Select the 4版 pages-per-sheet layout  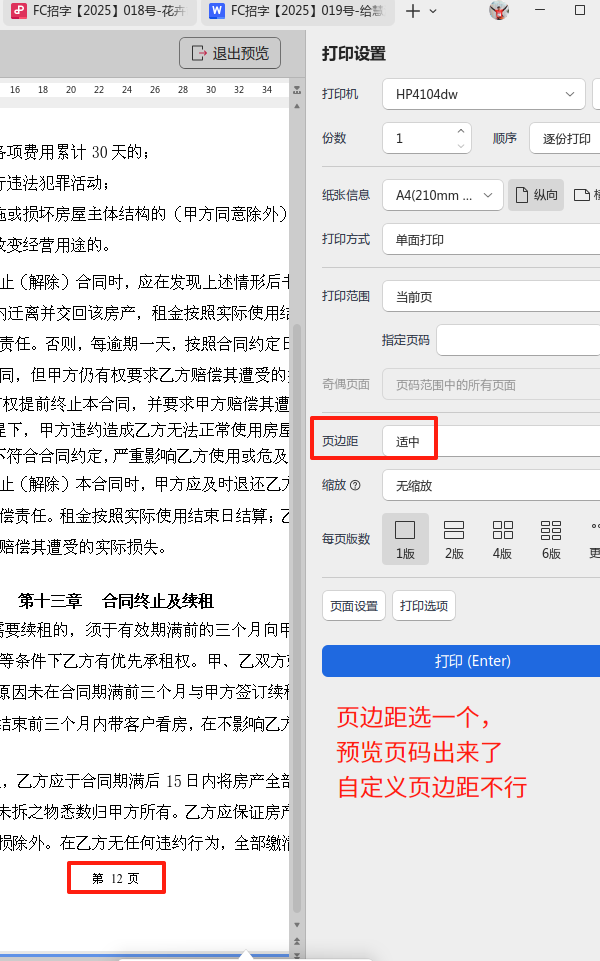click(503, 539)
